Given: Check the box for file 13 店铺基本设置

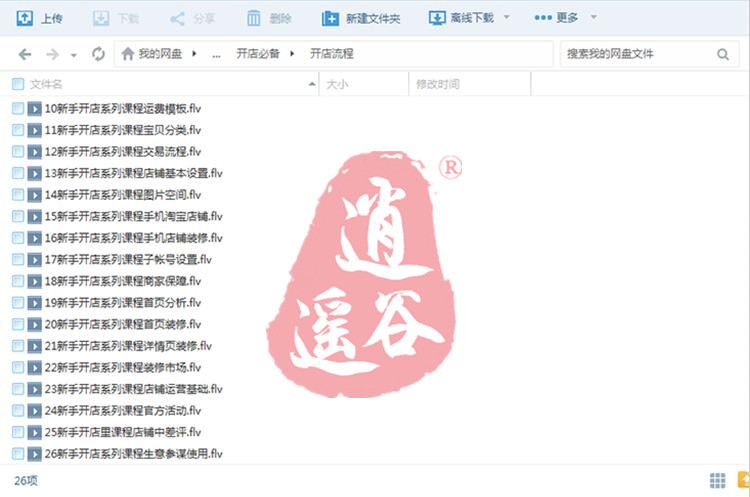Looking at the screenshot, I should 18,173.
